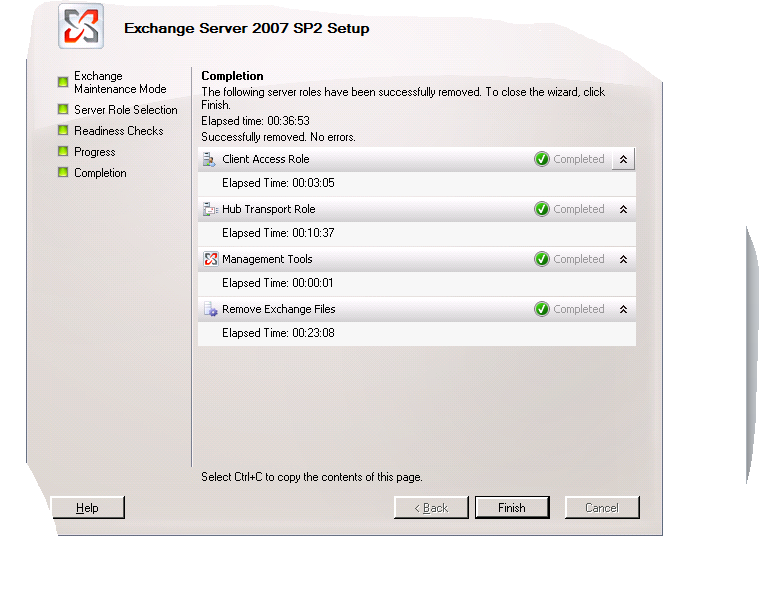Click the Client Access Role icon
The height and width of the screenshot is (602, 760).
point(210,159)
